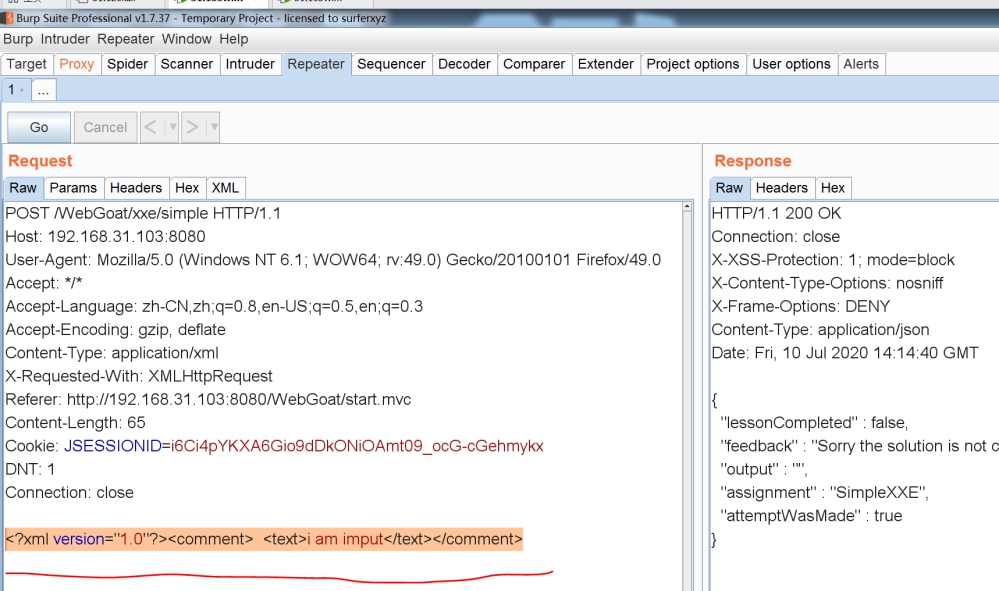The image size is (999, 591).
Task: Select the Repeater tool tab
Action: tap(316, 64)
